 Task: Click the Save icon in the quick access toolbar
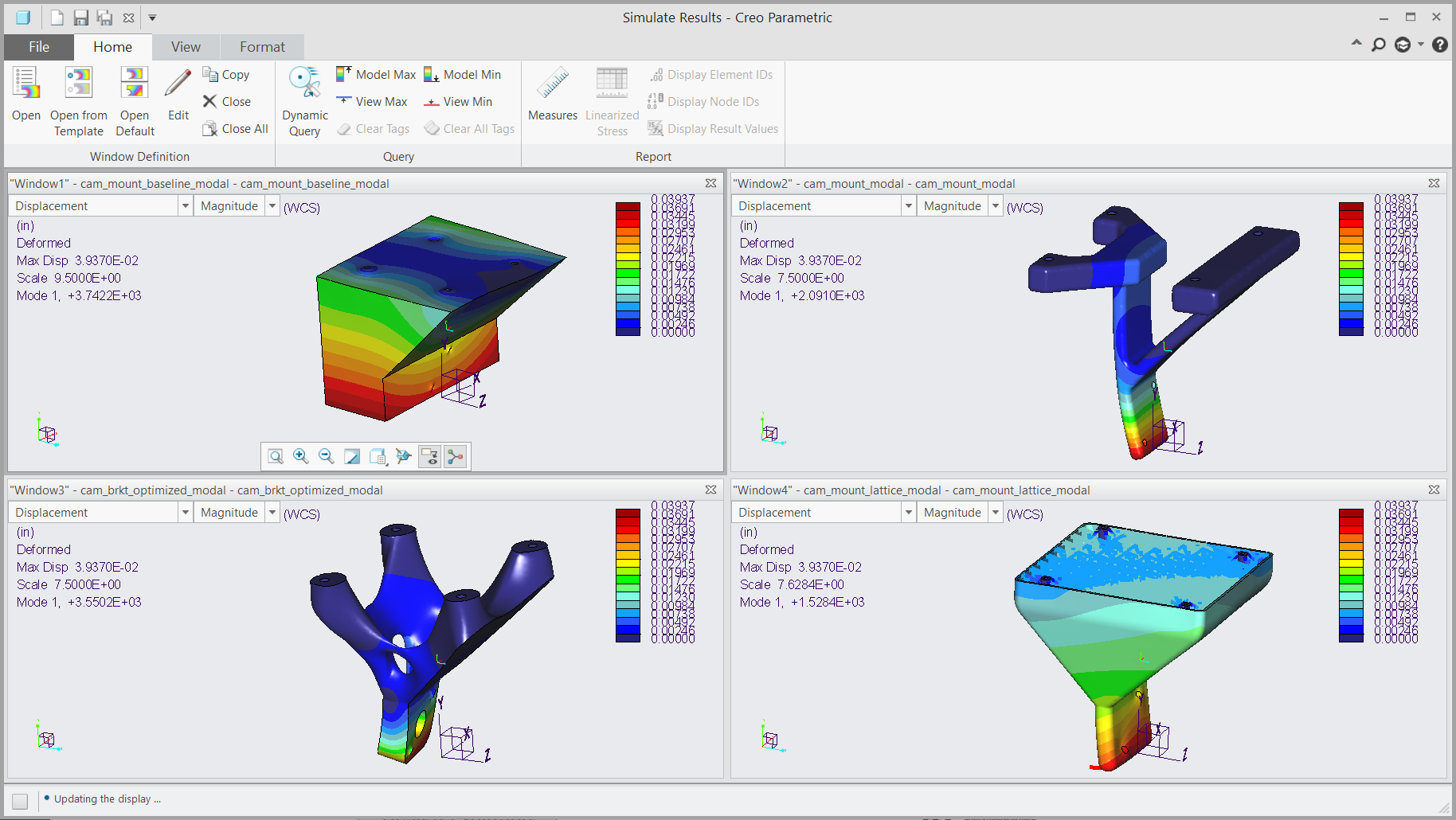[x=80, y=18]
